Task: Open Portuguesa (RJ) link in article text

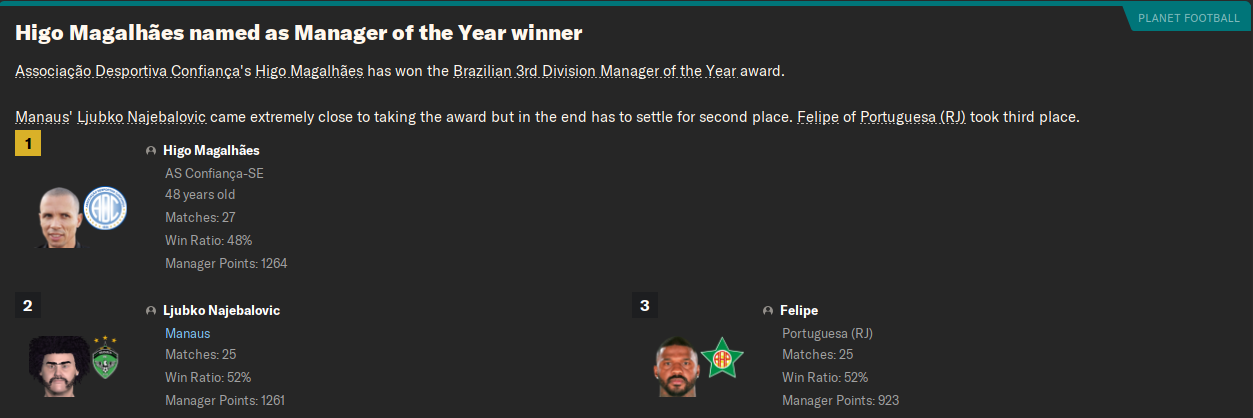Action: [x=913, y=117]
